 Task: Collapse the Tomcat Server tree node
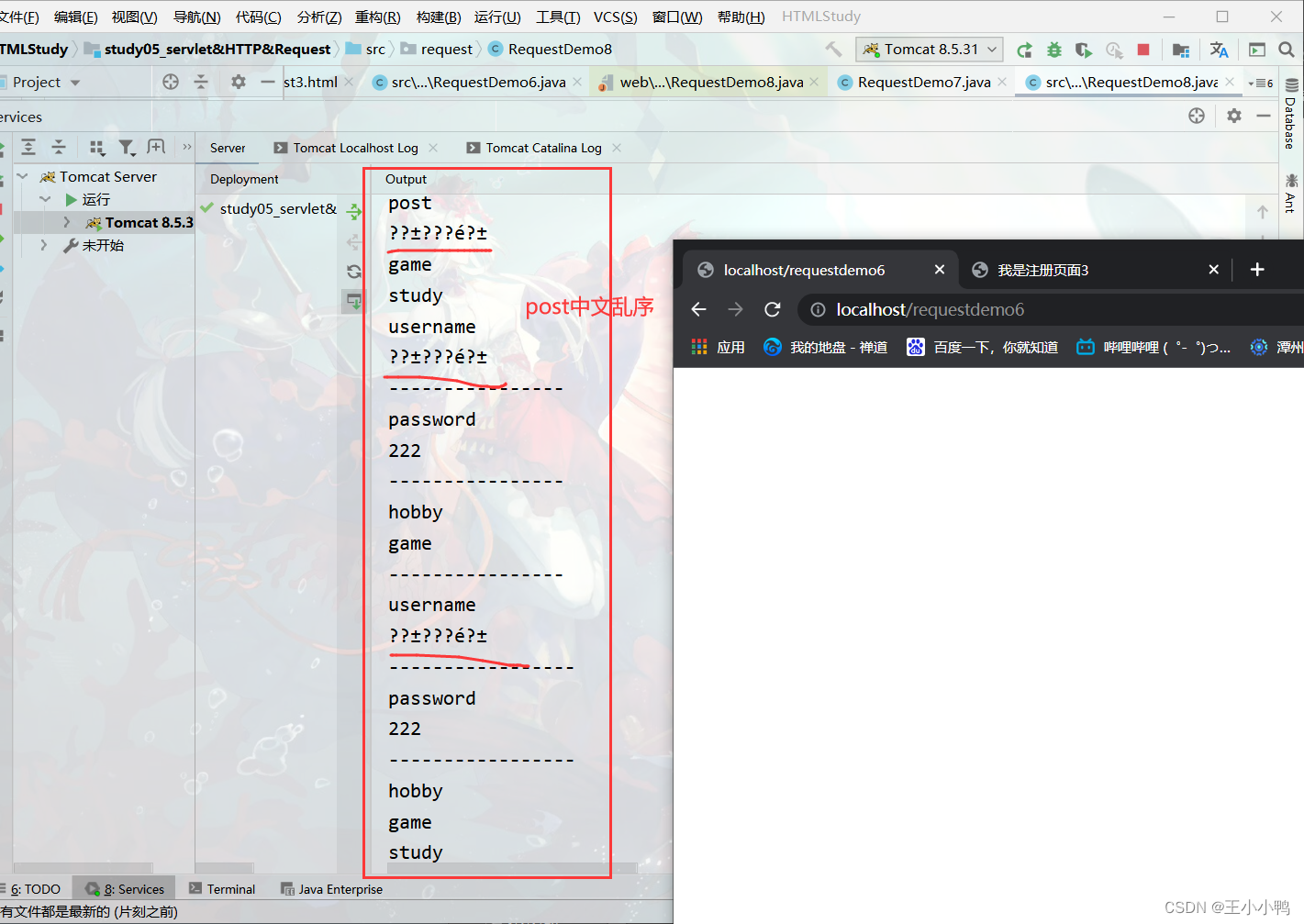(23, 176)
